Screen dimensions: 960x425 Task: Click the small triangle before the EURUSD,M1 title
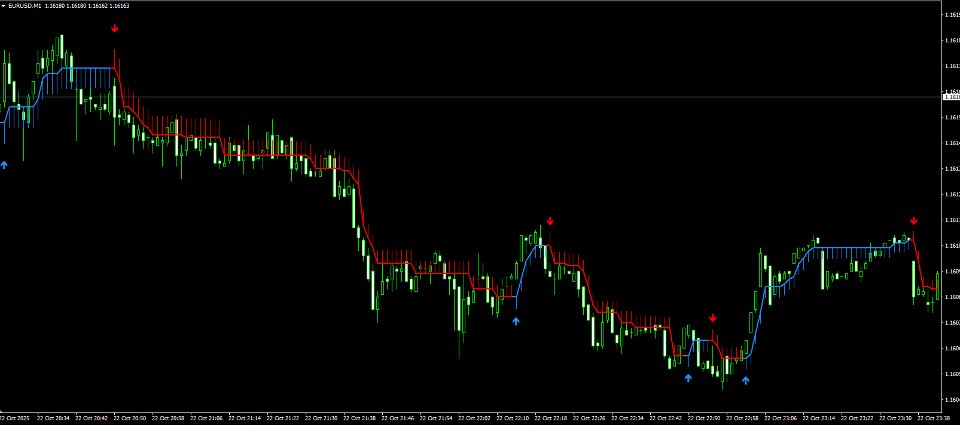tap(4, 5)
